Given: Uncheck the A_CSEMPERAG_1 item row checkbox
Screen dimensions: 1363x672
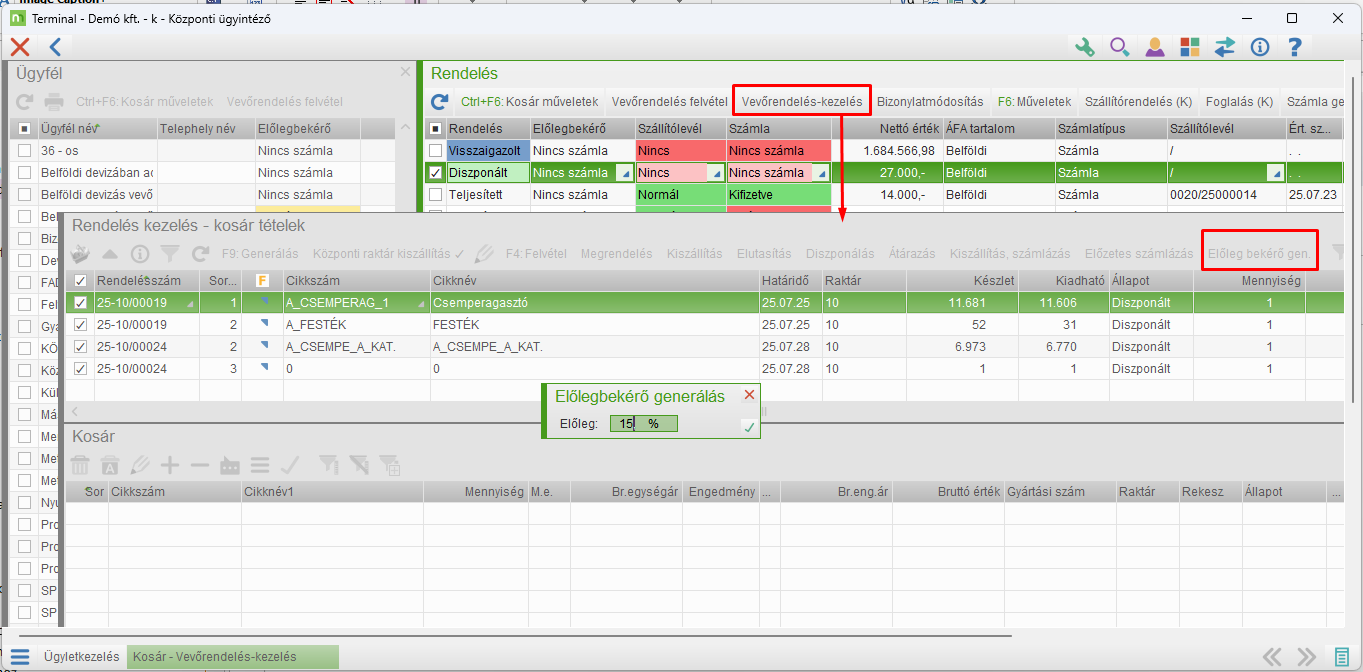Looking at the screenshot, I should click(x=81, y=303).
